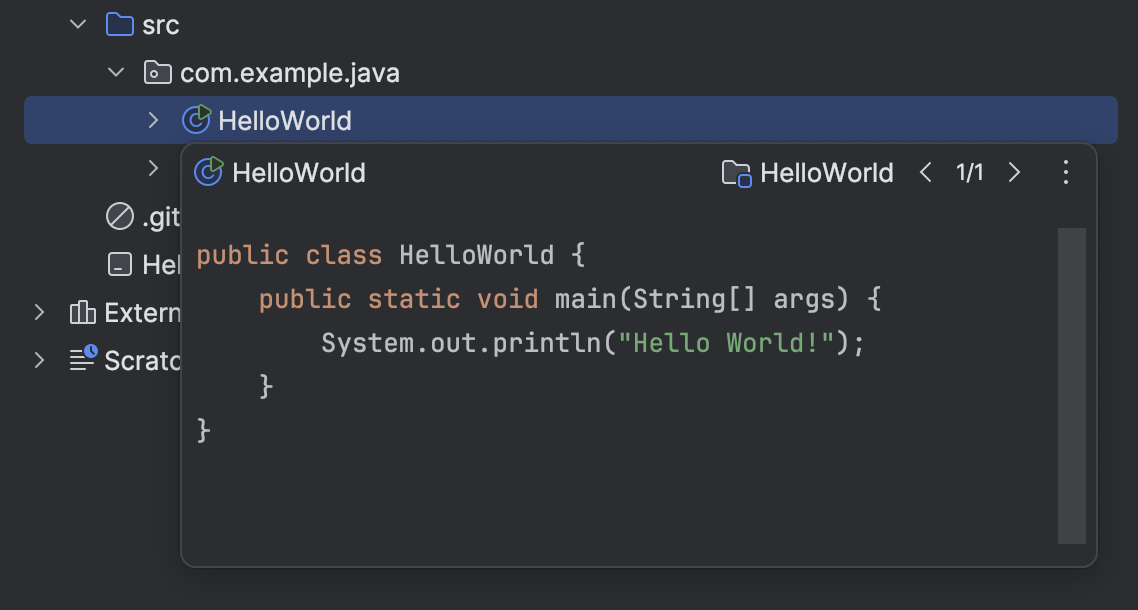Image resolution: width=1138 pixels, height=610 pixels.
Task: Click the Scratches and Consoles icon
Action: tap(82, 359)
